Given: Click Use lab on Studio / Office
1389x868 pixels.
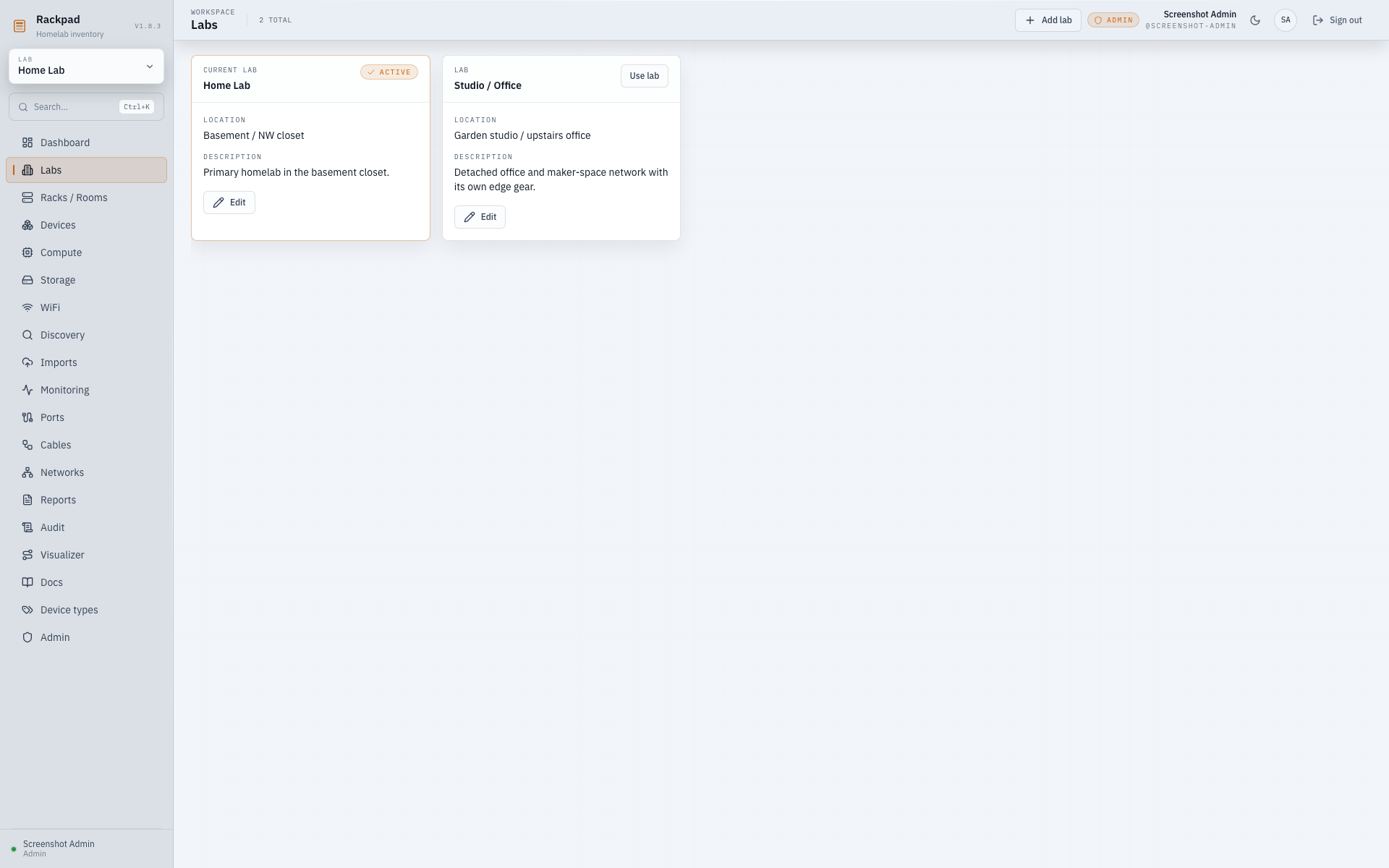Looking at the screenshot, I should 644,76.
